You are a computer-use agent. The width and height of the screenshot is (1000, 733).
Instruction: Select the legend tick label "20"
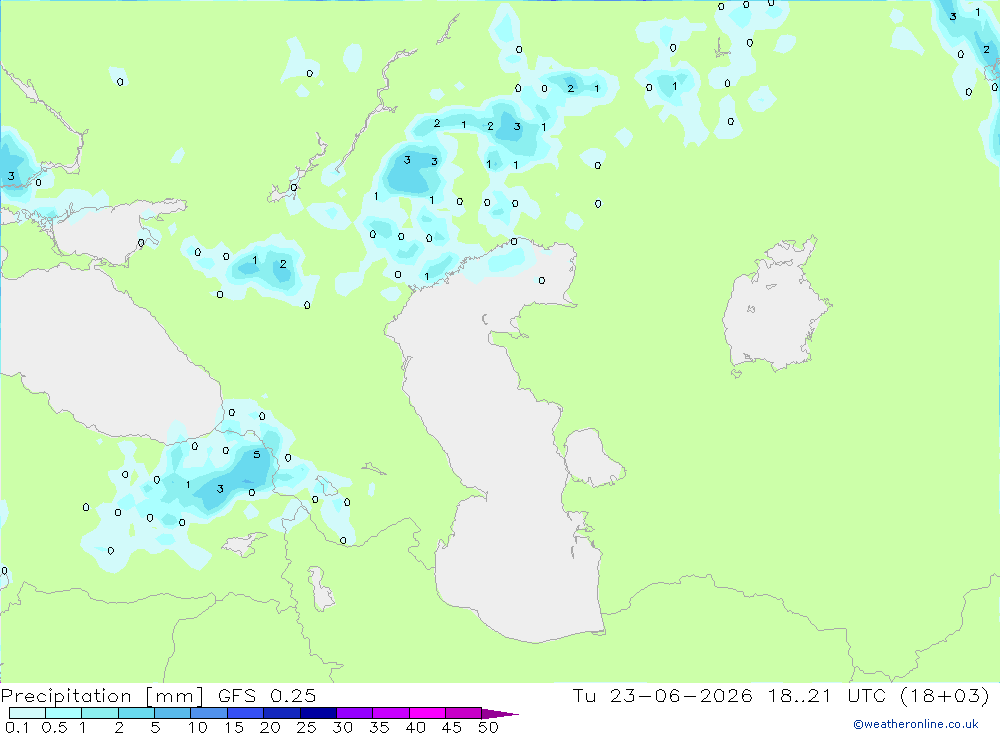[x=270, y=727]
